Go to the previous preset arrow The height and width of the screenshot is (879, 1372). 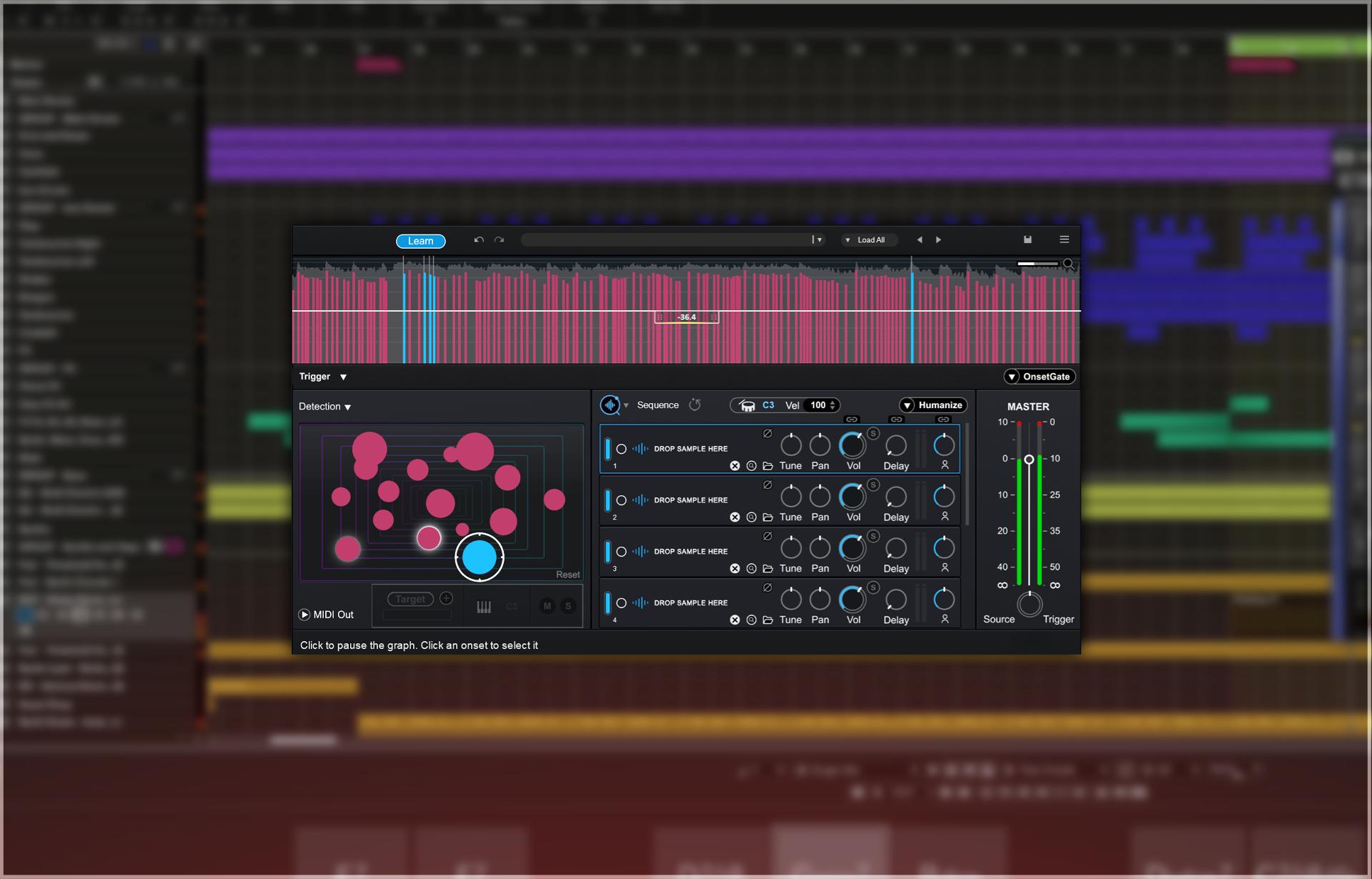919,240
